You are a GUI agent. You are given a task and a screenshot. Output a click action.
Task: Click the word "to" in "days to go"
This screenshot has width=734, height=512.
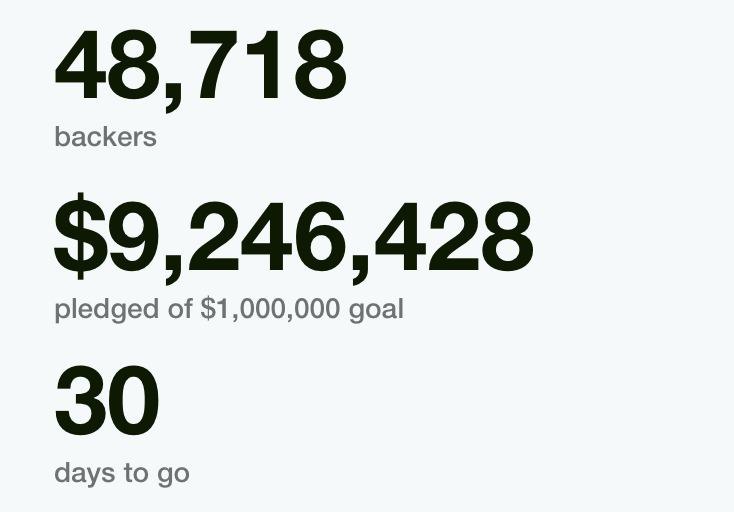coord(136,473)
